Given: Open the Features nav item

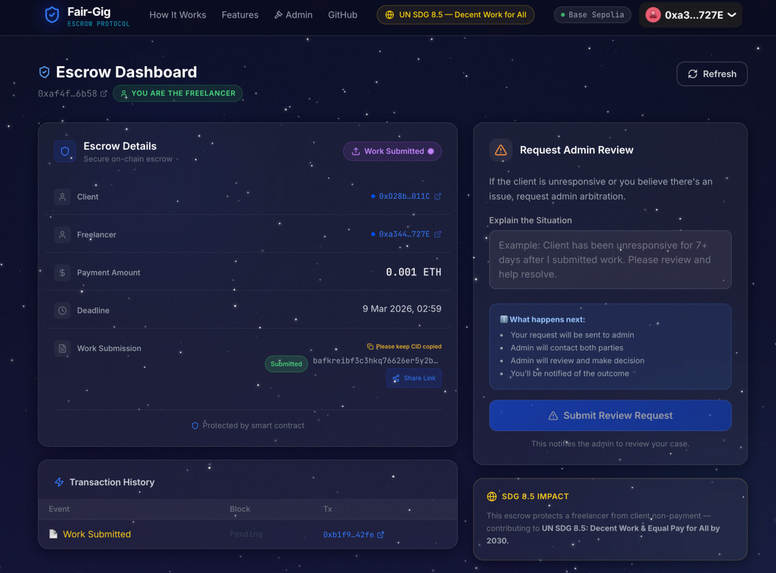Looking at the screenshot, I should click(x=240, y=15).
